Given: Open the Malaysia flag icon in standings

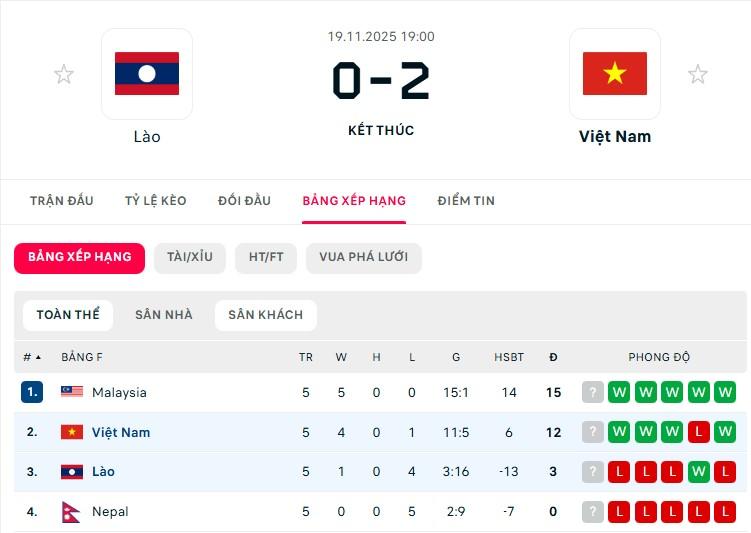Looking at the screenshot, I should pyautogui.click(x=72, y=392).
